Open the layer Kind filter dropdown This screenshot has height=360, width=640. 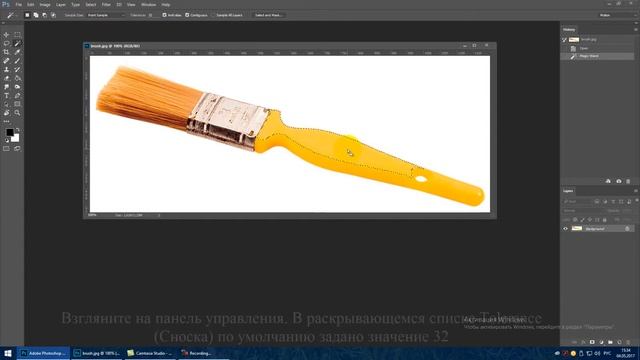[577, 202]
